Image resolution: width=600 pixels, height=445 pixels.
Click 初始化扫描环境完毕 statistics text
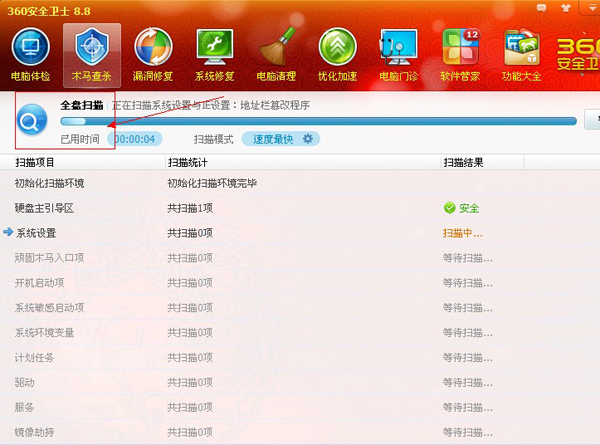[212, 183]
